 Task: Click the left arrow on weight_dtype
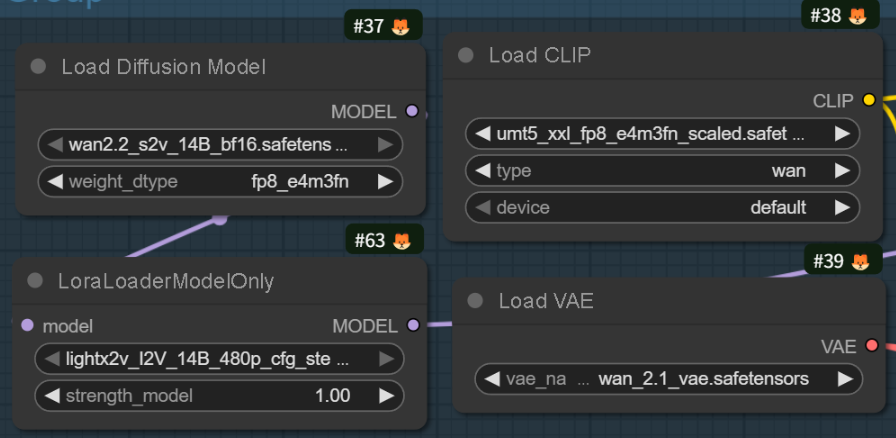point(55,182)
